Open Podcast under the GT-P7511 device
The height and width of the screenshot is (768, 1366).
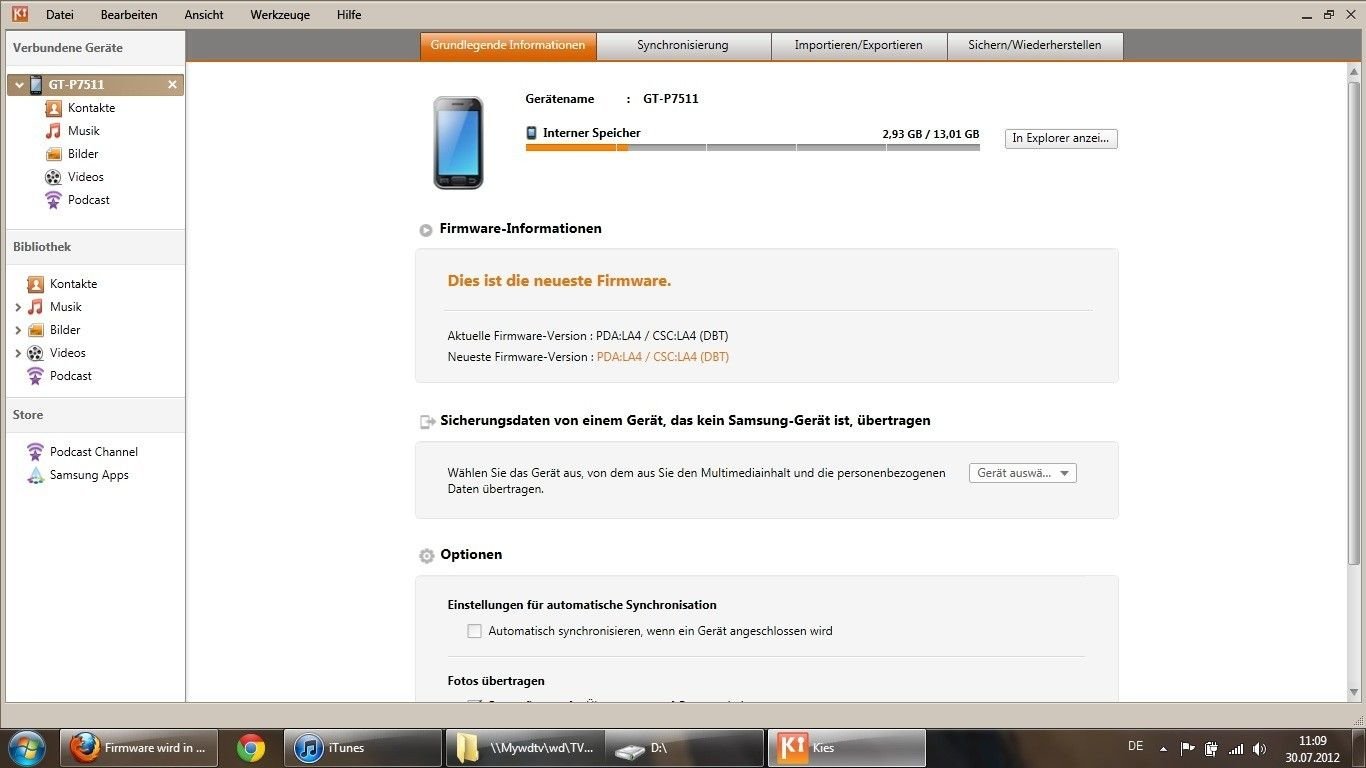tap(88, 200)
